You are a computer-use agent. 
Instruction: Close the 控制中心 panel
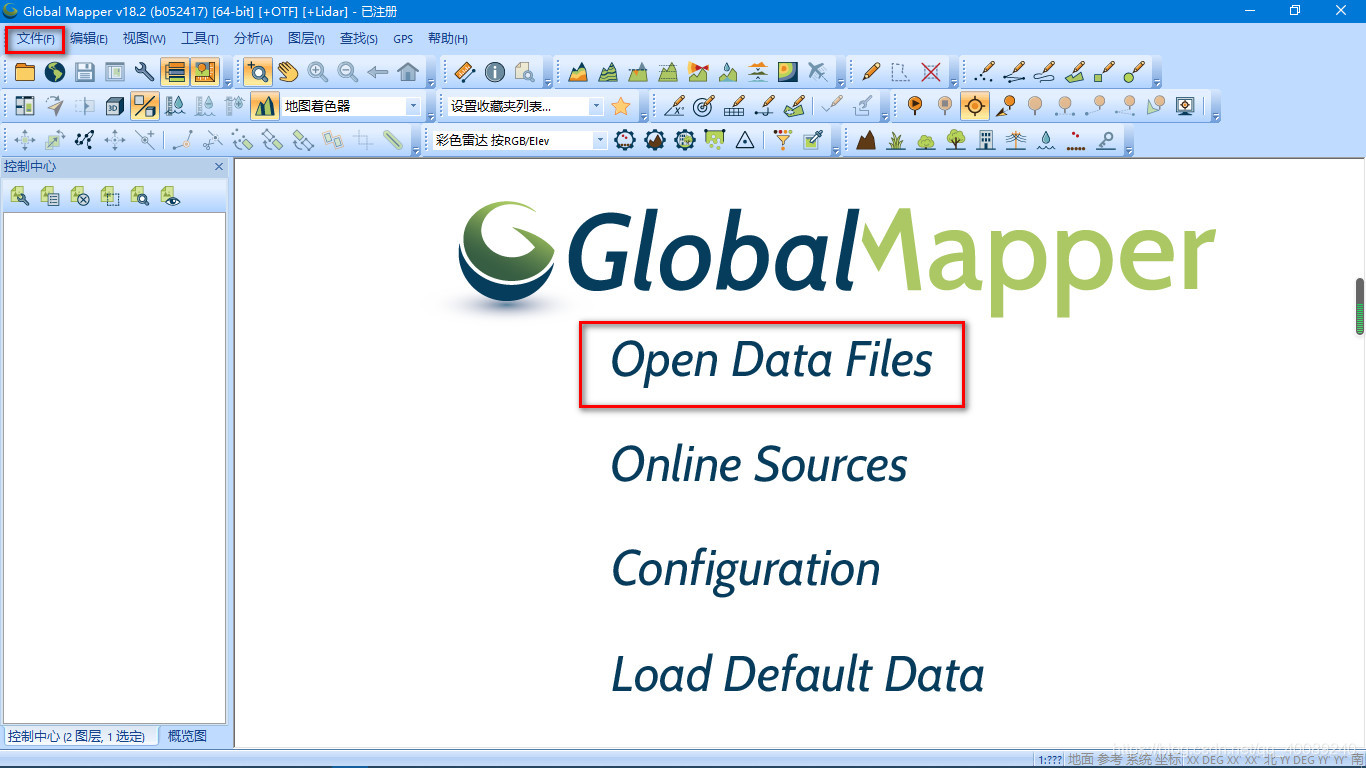pos(219,167)
